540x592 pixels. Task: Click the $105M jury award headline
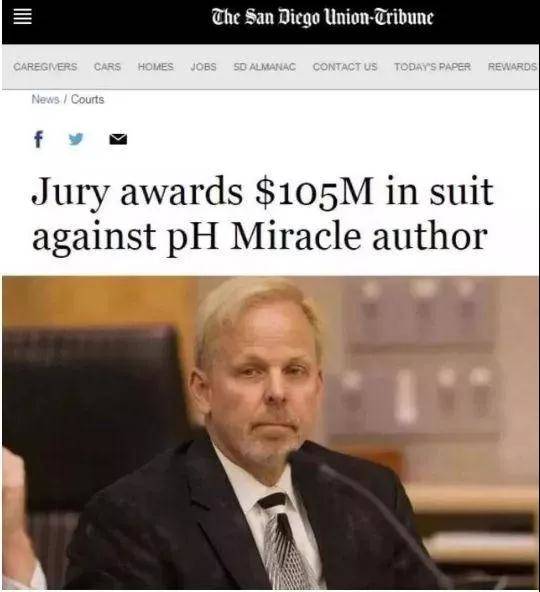click(x=263, y=214)
